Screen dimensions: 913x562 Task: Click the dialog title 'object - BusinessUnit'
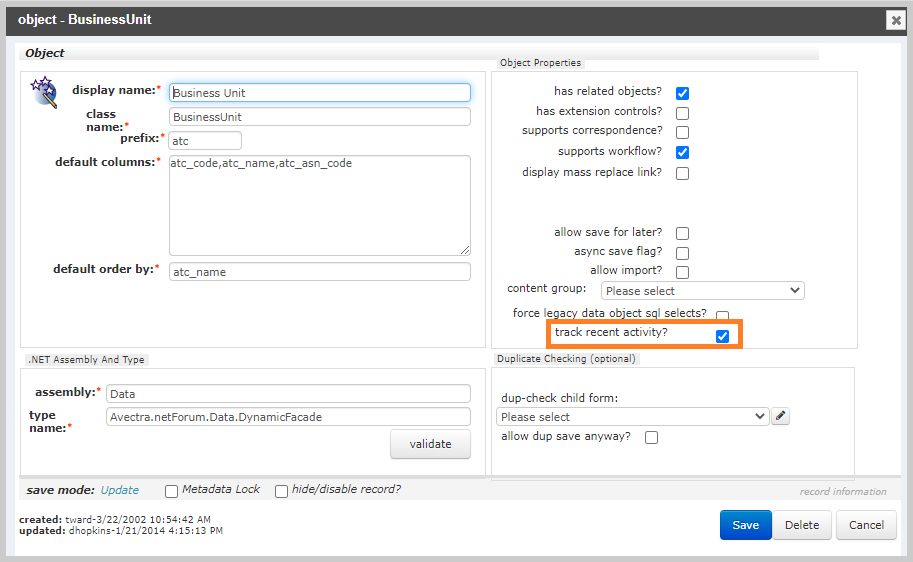[84, 19]
